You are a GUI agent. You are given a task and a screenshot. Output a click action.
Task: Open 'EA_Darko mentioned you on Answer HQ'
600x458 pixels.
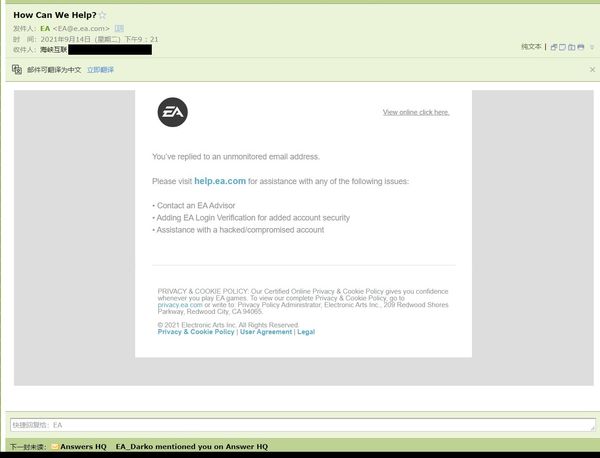coord(192,447)
